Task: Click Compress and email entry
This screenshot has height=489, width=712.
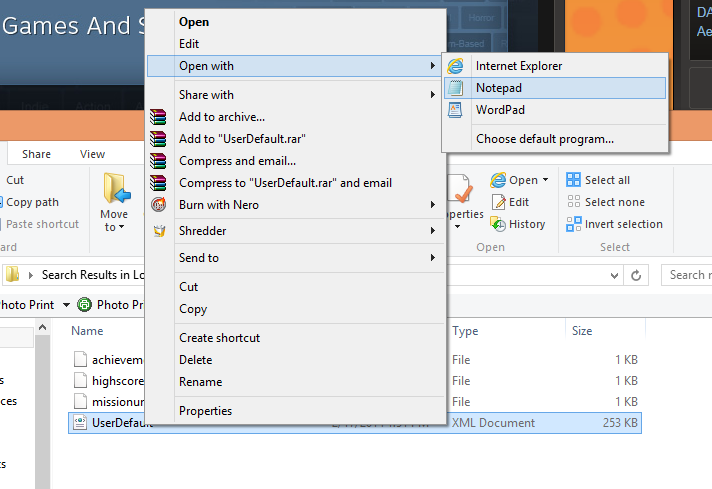Action: tap(295, 161)
